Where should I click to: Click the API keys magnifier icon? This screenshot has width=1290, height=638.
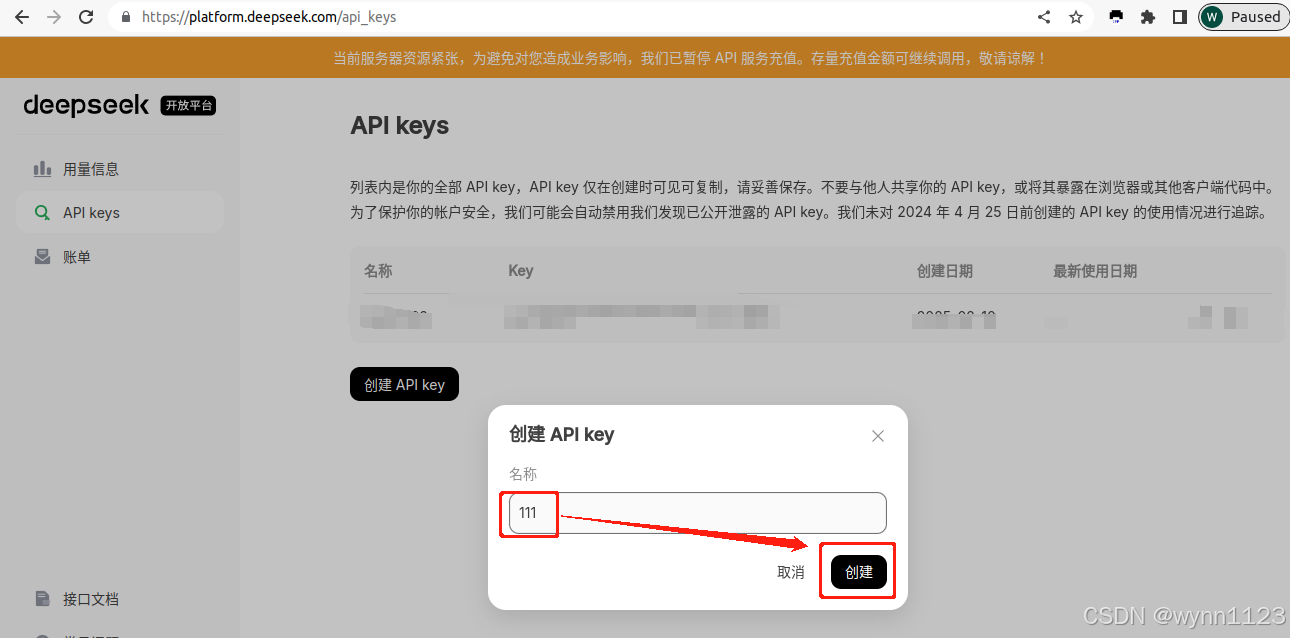pyautogui.click(x=42, y=213)
